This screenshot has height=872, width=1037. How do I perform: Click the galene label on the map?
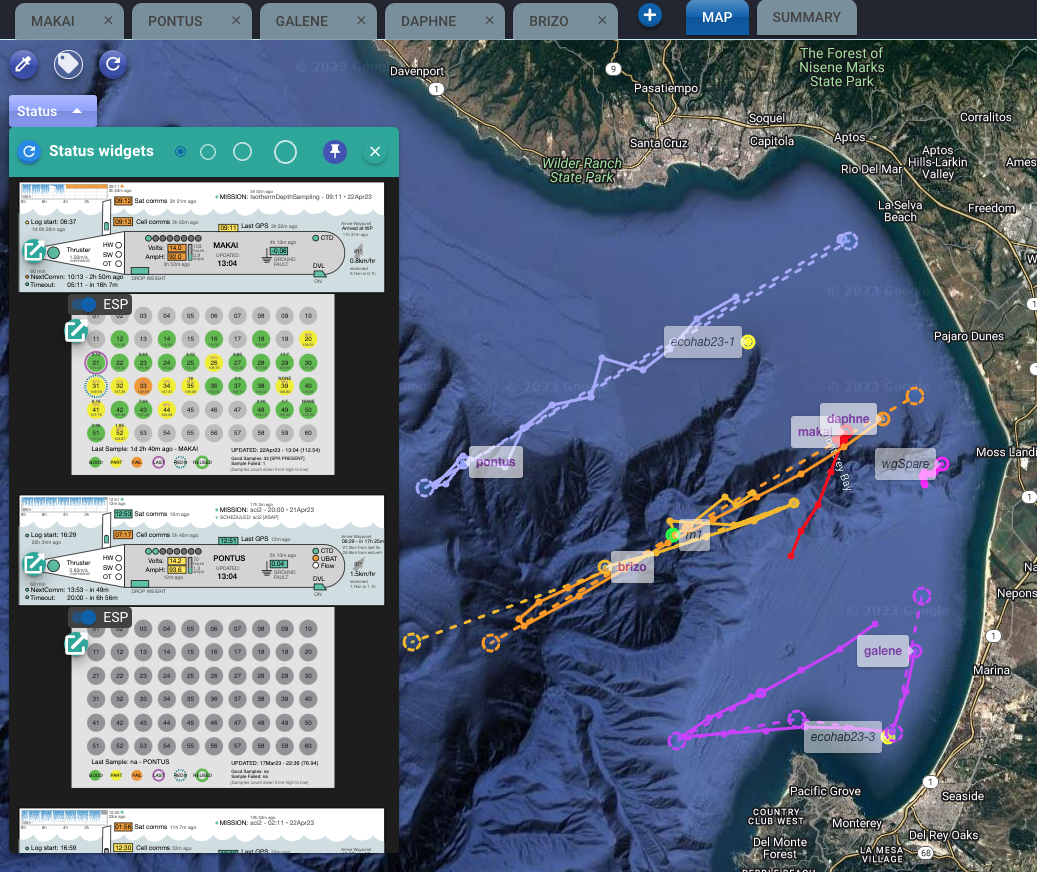(x=882, y=651)
